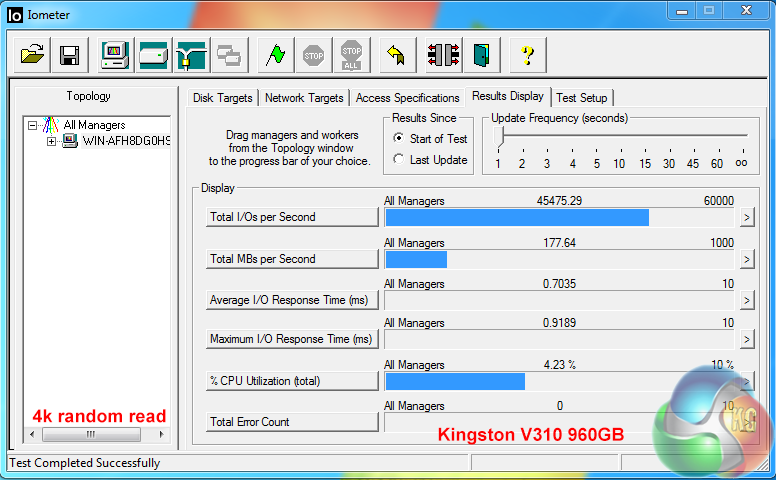Reset workers with the yellow arrow icon
Screen dimensions: 776x480
(397, 55)
